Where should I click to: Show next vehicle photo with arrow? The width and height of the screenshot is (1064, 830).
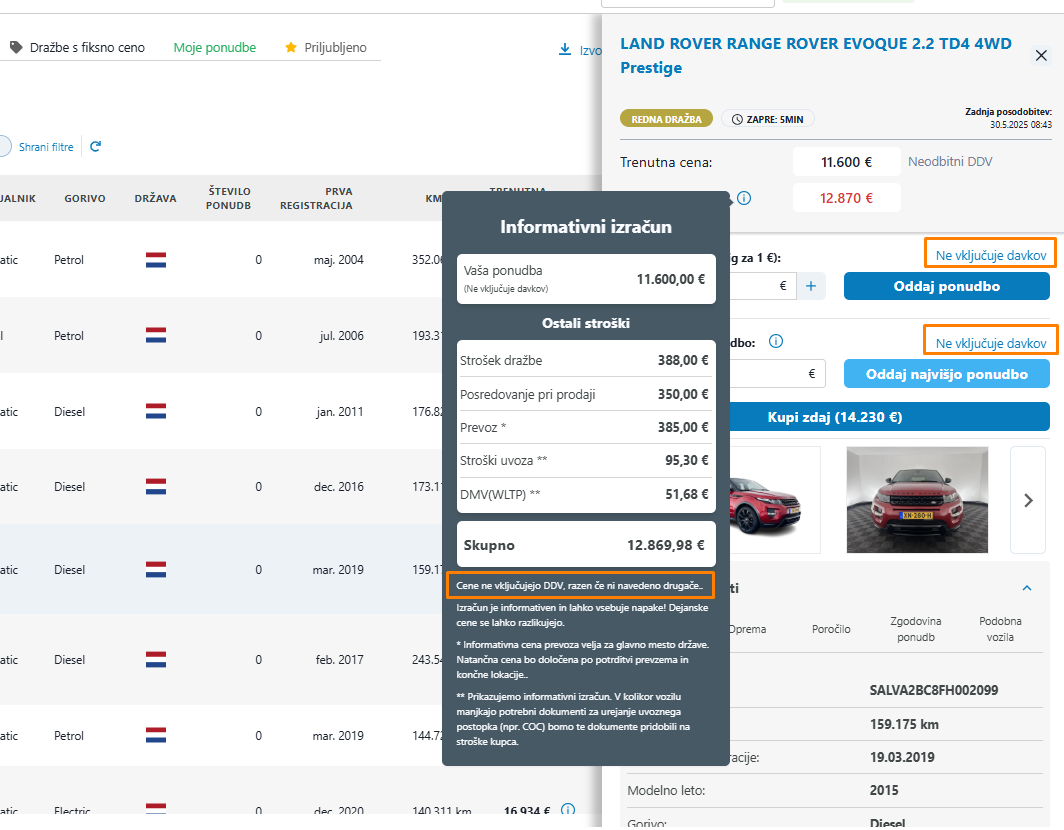(x=1028, y=500)
